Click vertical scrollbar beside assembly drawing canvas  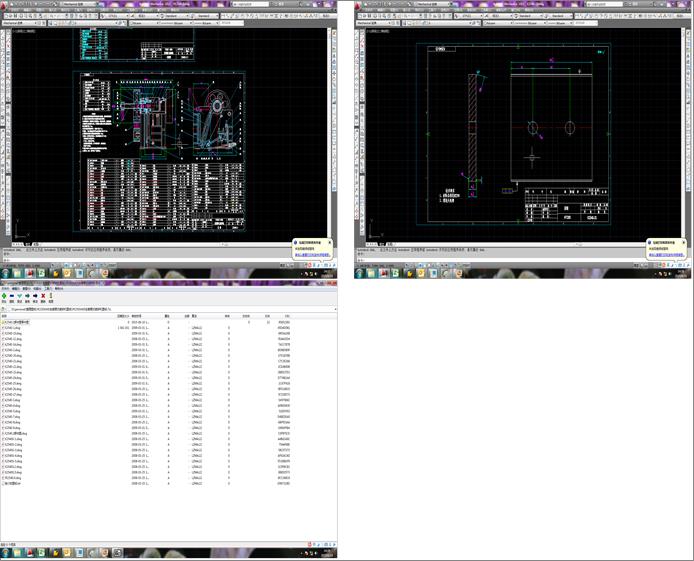coord(329,133)
